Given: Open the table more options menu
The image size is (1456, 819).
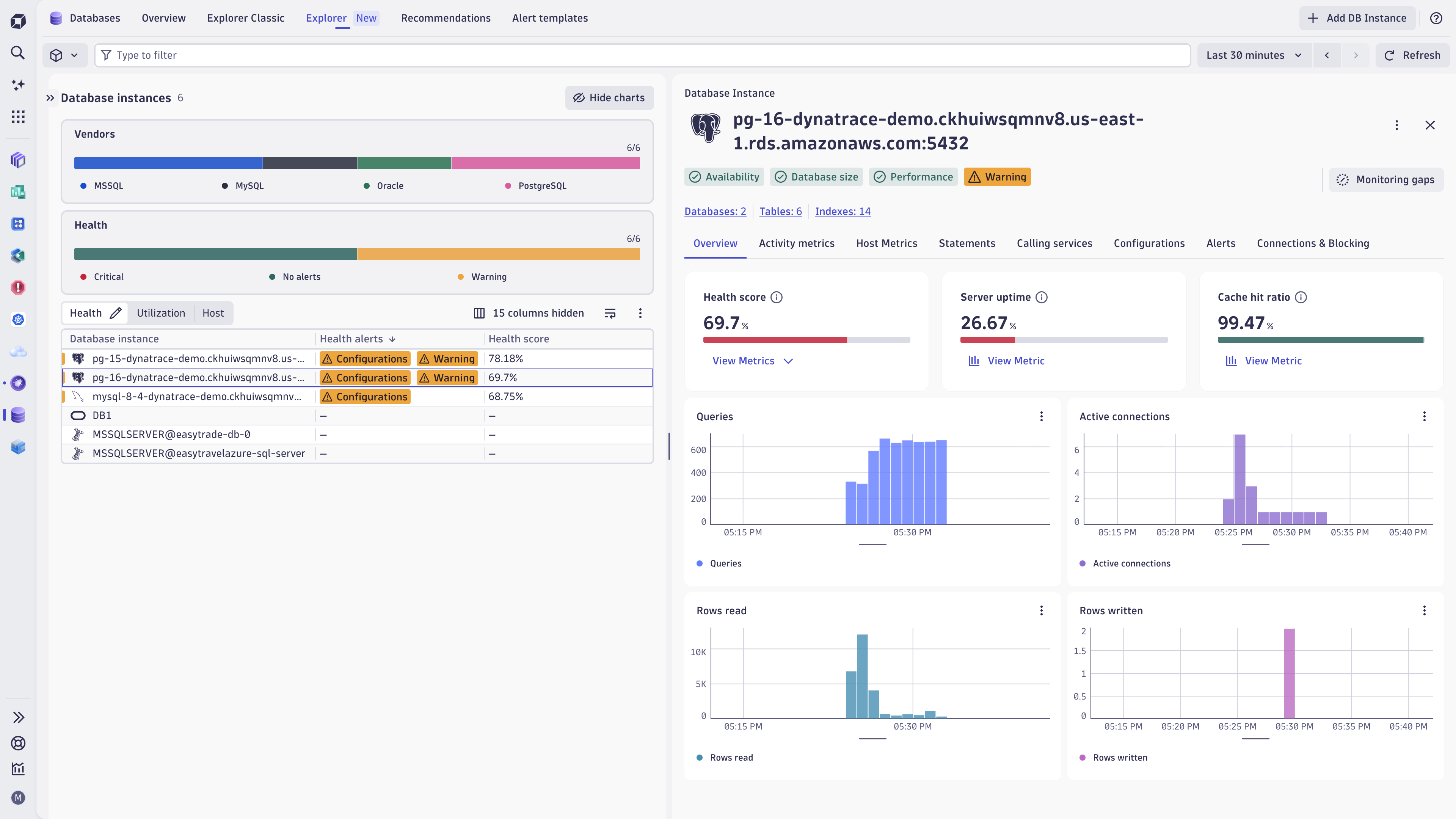Looking at the screenshot, I should (x=640, y=313).
